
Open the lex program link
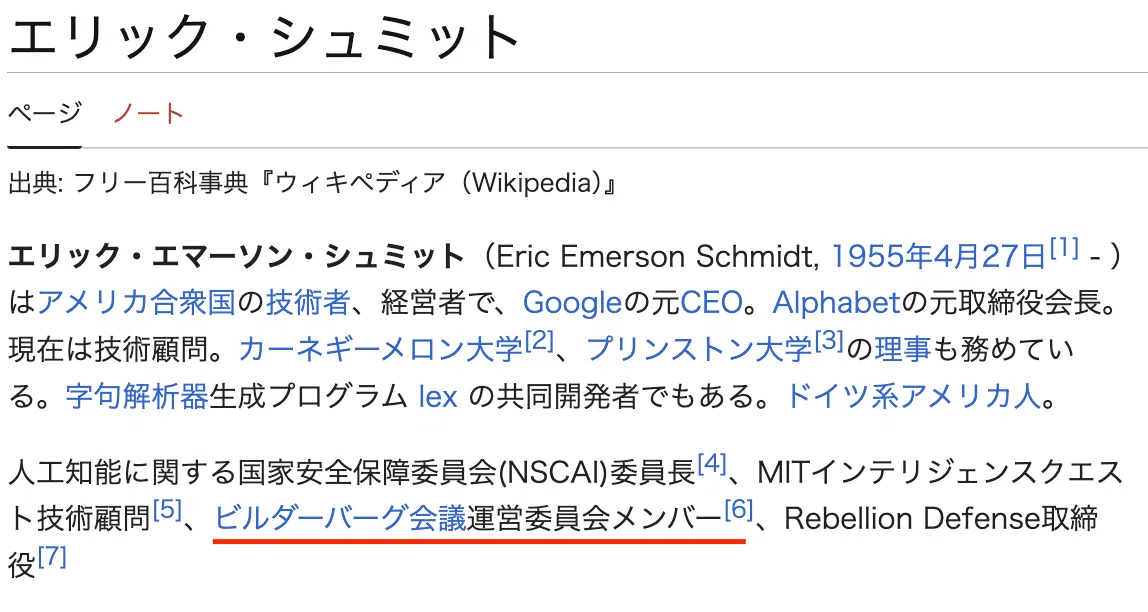coord(438,398)
